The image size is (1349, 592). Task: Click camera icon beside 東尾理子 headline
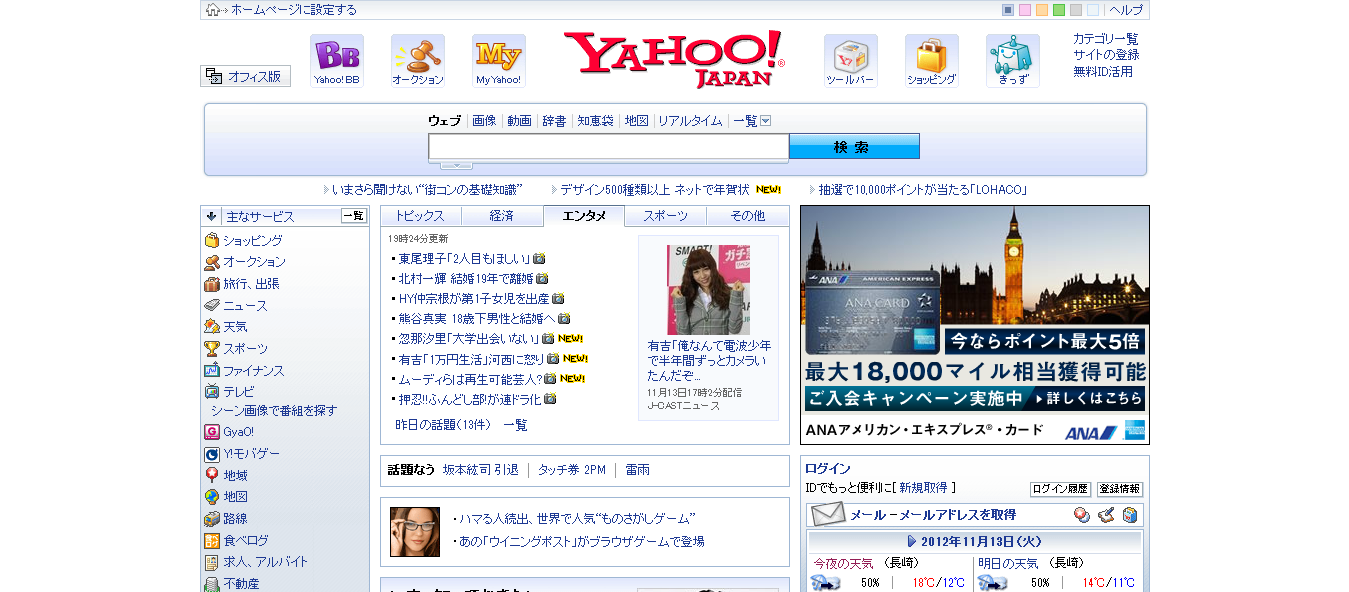[539, 258]
